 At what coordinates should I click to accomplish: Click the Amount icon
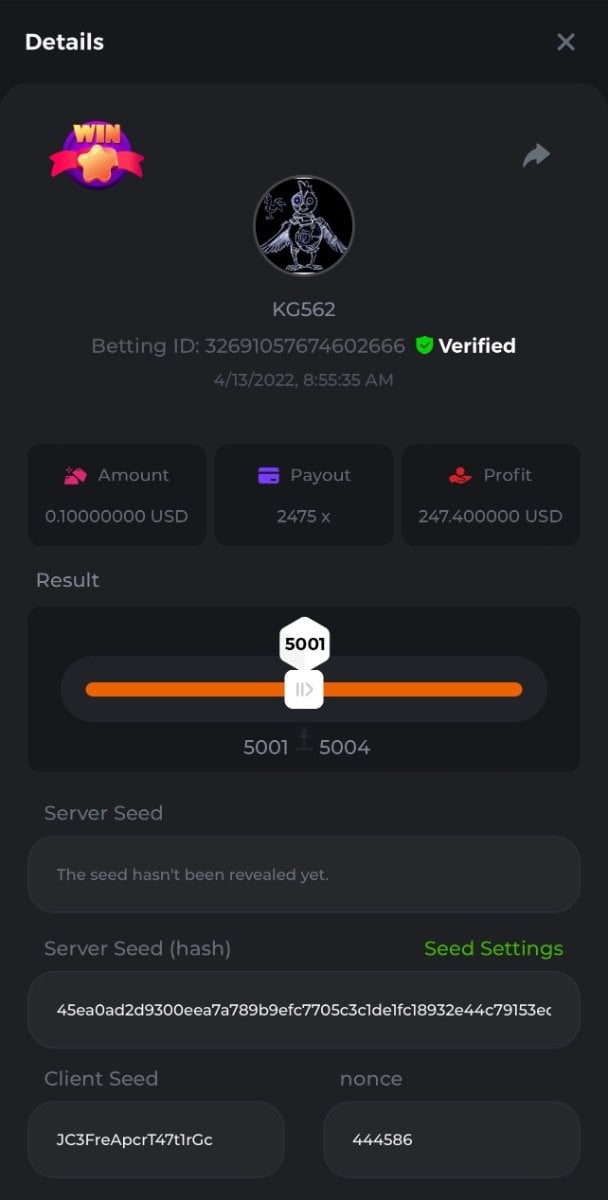(x=75, y=476)
